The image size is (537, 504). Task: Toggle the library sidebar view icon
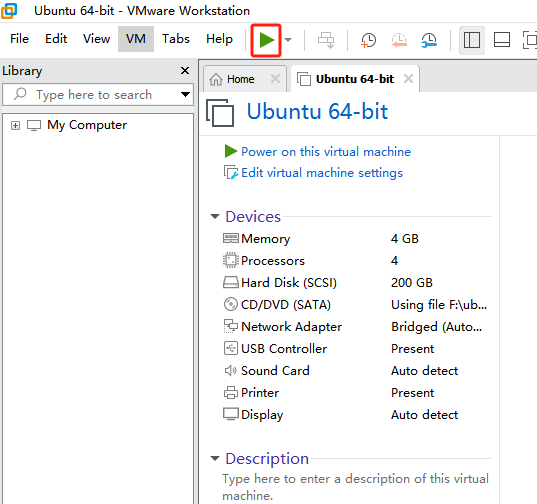click(472, 40)
